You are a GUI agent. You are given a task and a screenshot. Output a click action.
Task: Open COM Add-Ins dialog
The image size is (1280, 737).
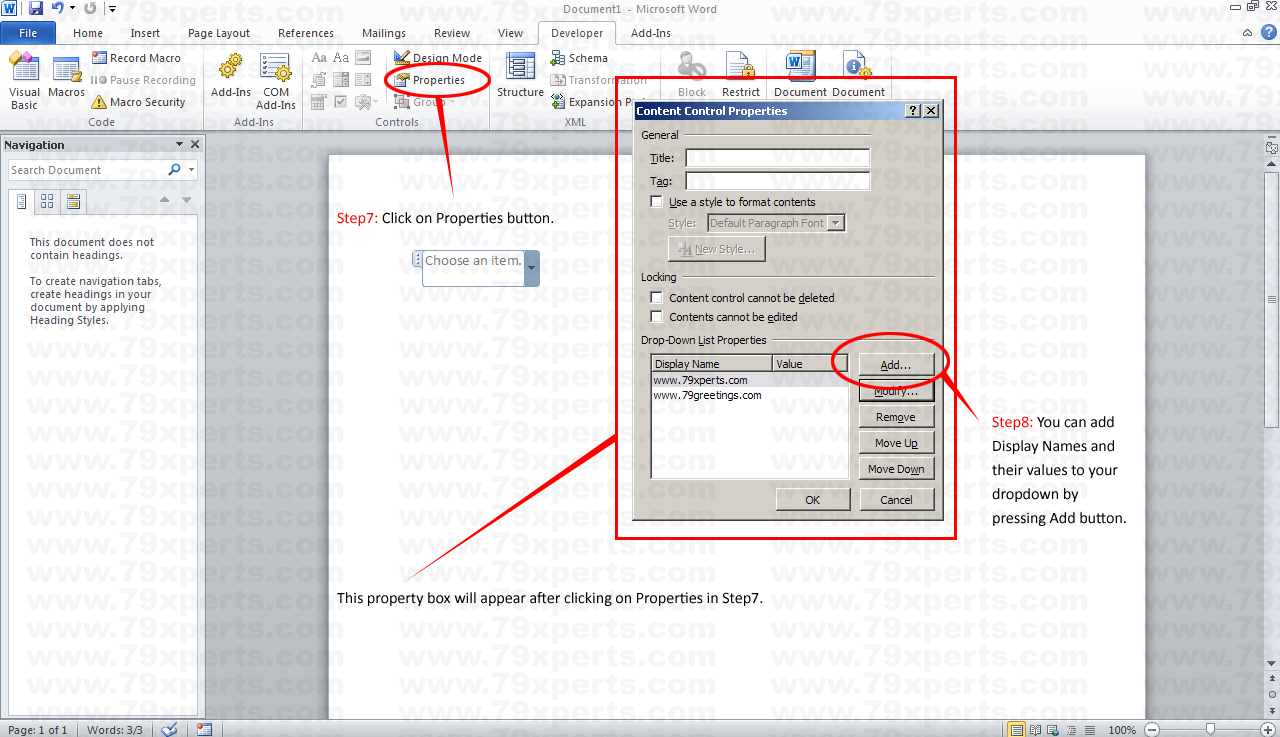pyautogui.click(x=275, y=81)
